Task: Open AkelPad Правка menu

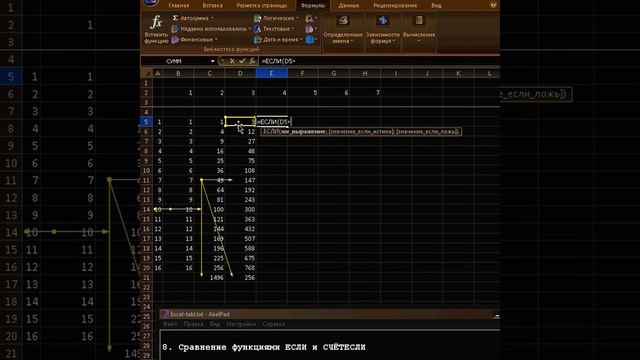Action: pos(193,324)
